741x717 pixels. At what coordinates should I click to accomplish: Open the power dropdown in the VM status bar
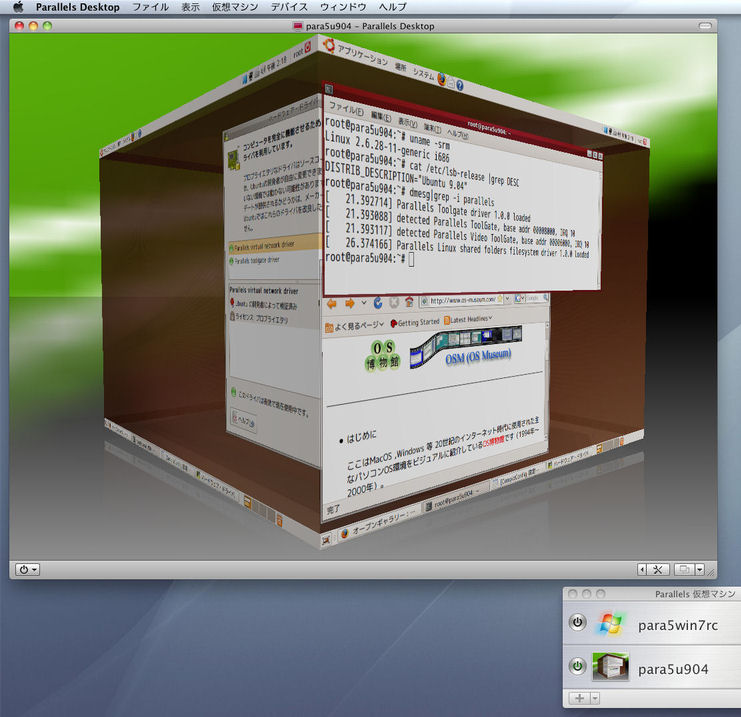click(27, 570)
